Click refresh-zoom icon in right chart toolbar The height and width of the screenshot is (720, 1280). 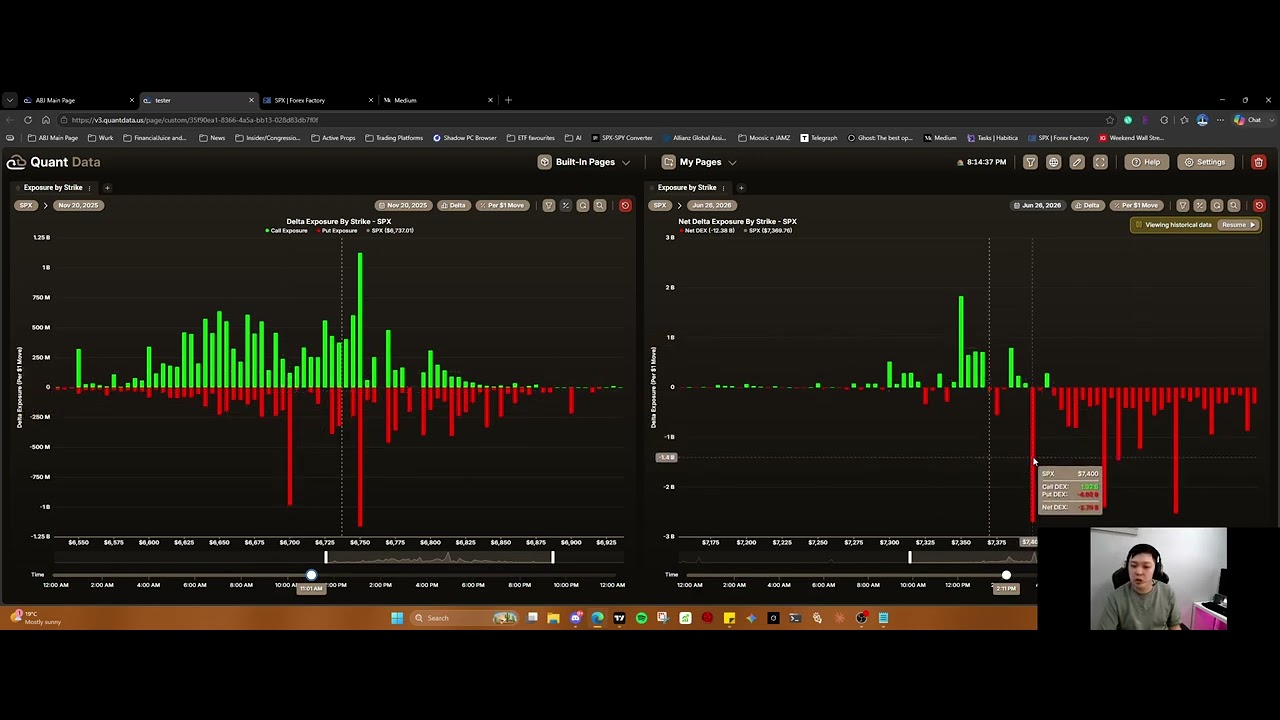coord(1216,205)
